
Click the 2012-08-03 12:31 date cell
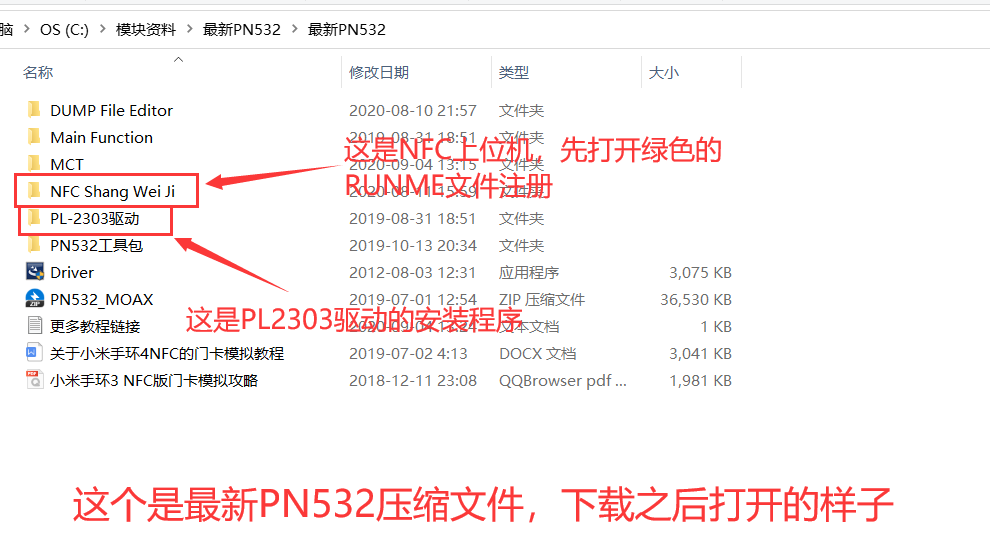click(412, 273)
